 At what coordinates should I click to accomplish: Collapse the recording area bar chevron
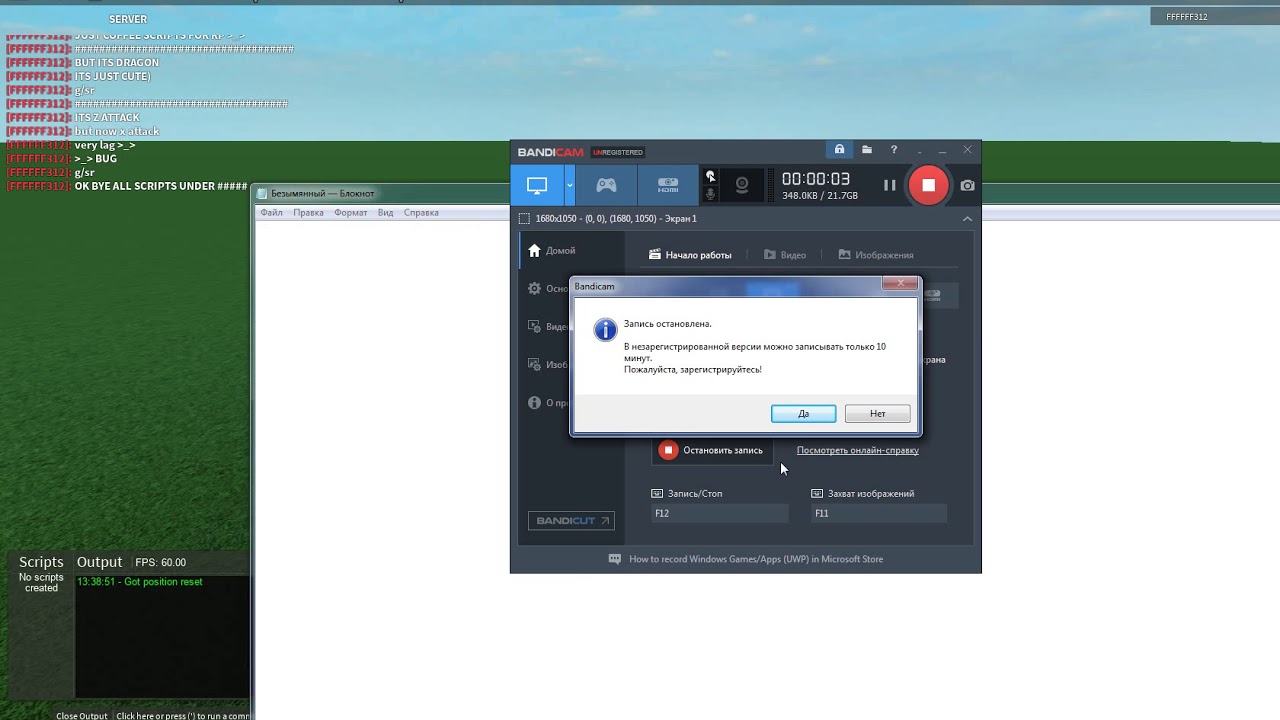pos(967,218)
